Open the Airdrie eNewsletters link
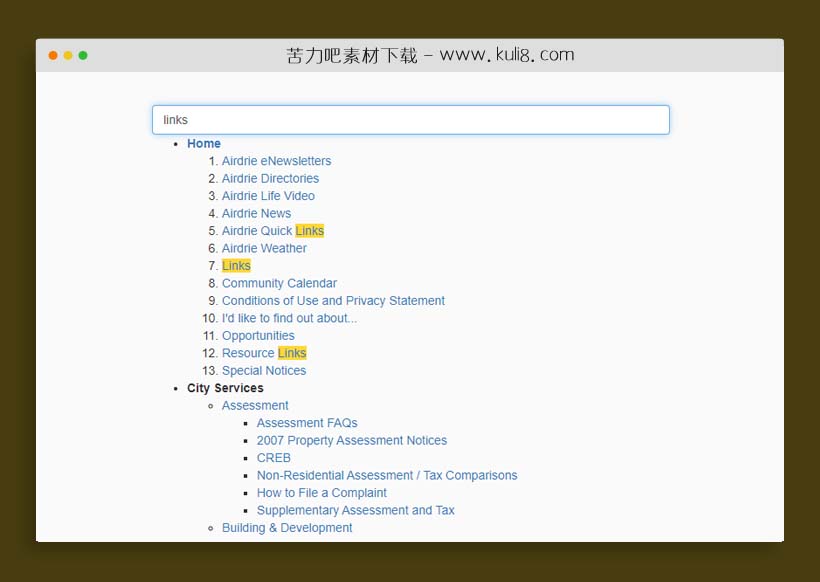The image size is (820, 582). click(x=276, y=161)
